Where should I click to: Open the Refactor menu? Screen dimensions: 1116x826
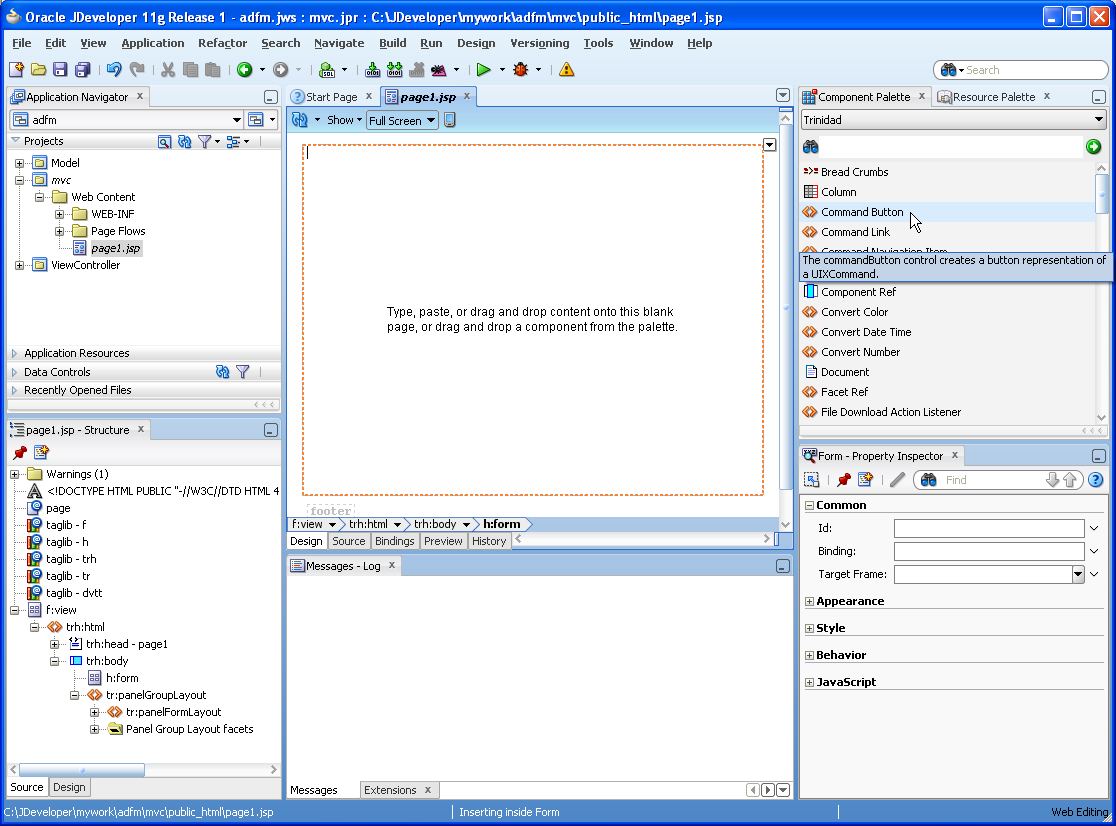[222, 43]
